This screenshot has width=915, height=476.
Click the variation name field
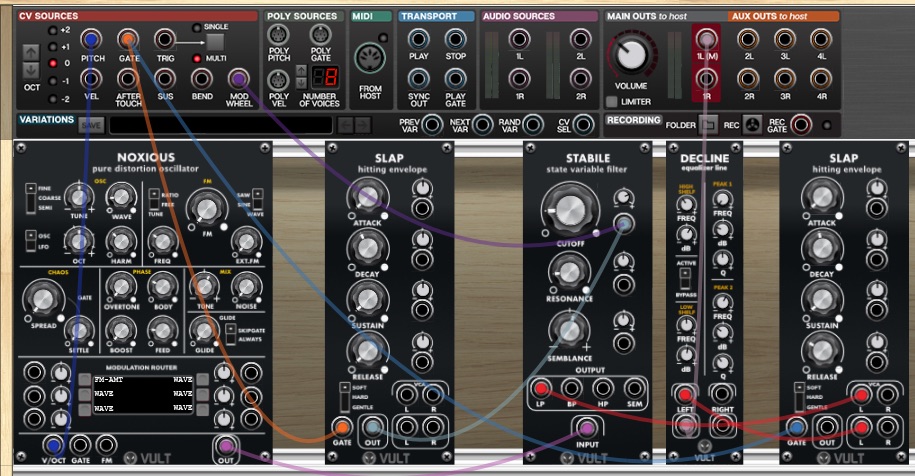click(x=221, y=125)
